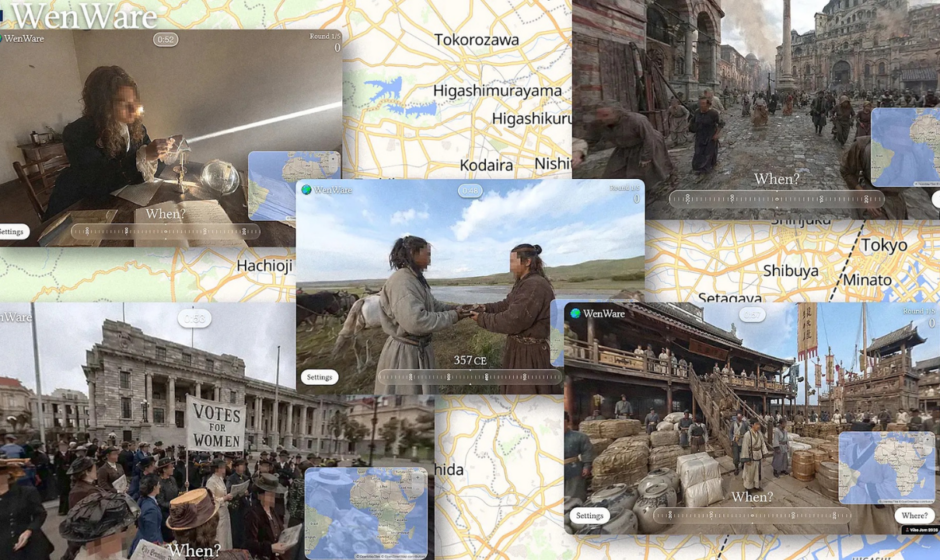Click the 0:57 countdown timer
940x560 pixels.
tap(752, 315)
